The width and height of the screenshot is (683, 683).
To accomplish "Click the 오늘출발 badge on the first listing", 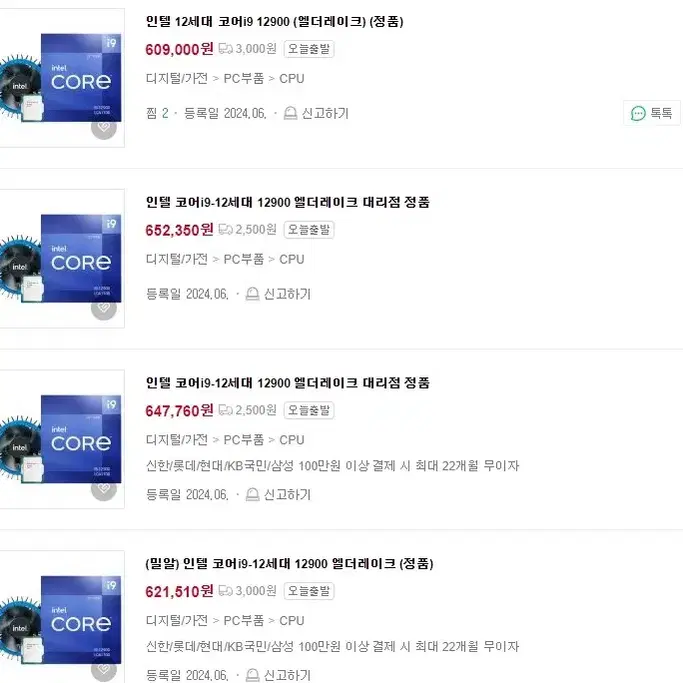I will 309,49.
